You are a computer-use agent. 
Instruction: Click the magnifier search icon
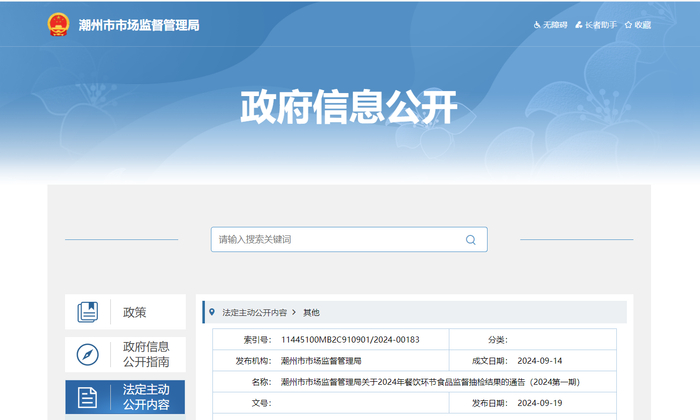pos(471,240)
